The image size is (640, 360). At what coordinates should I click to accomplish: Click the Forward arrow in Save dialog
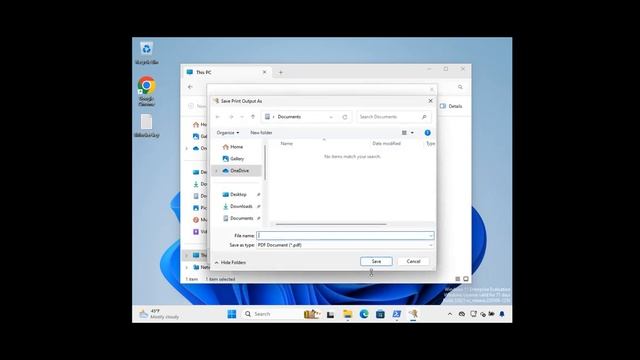(231, 117)
